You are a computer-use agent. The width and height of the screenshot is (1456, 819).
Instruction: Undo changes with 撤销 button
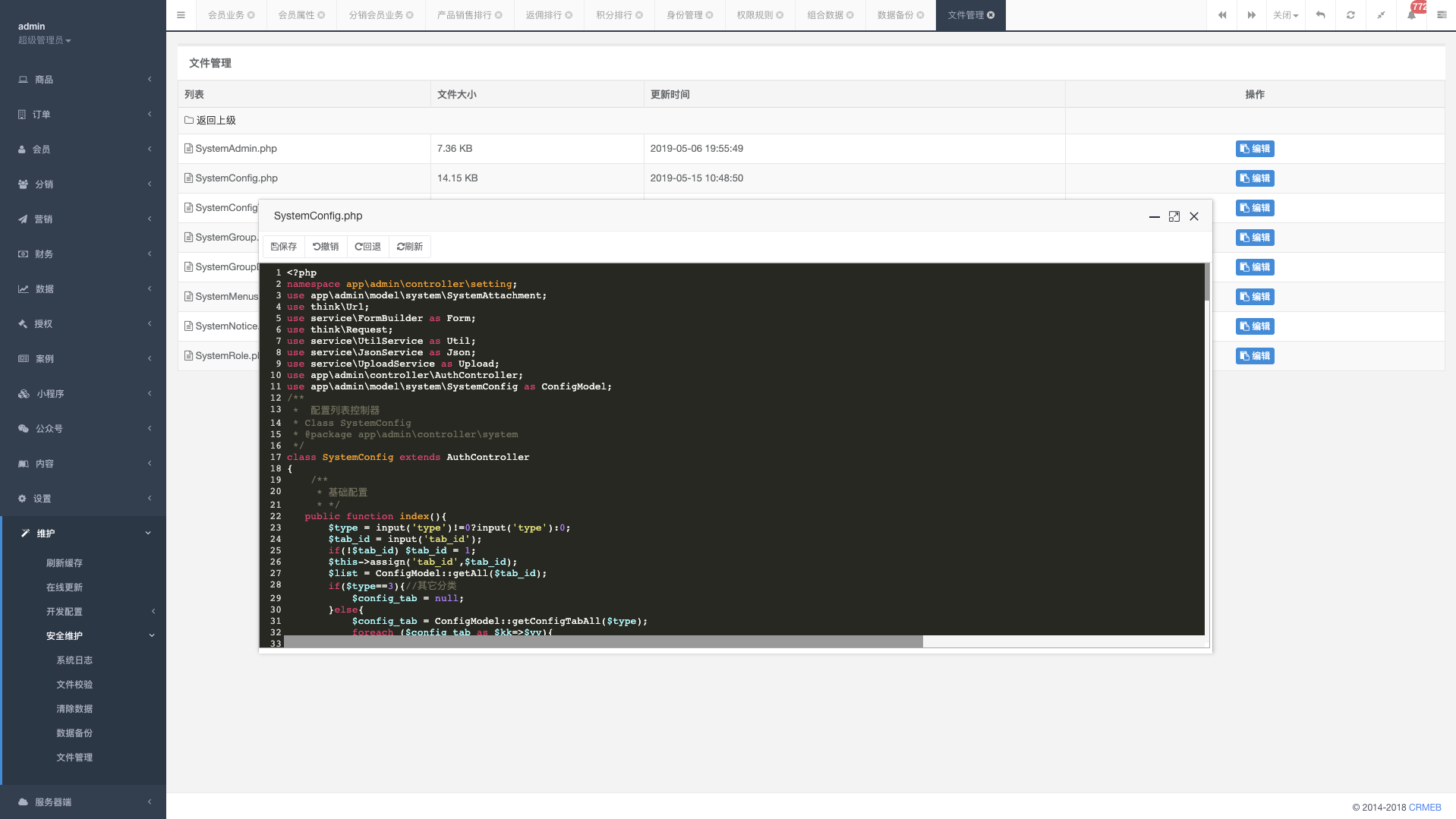(x=326, y=247)
